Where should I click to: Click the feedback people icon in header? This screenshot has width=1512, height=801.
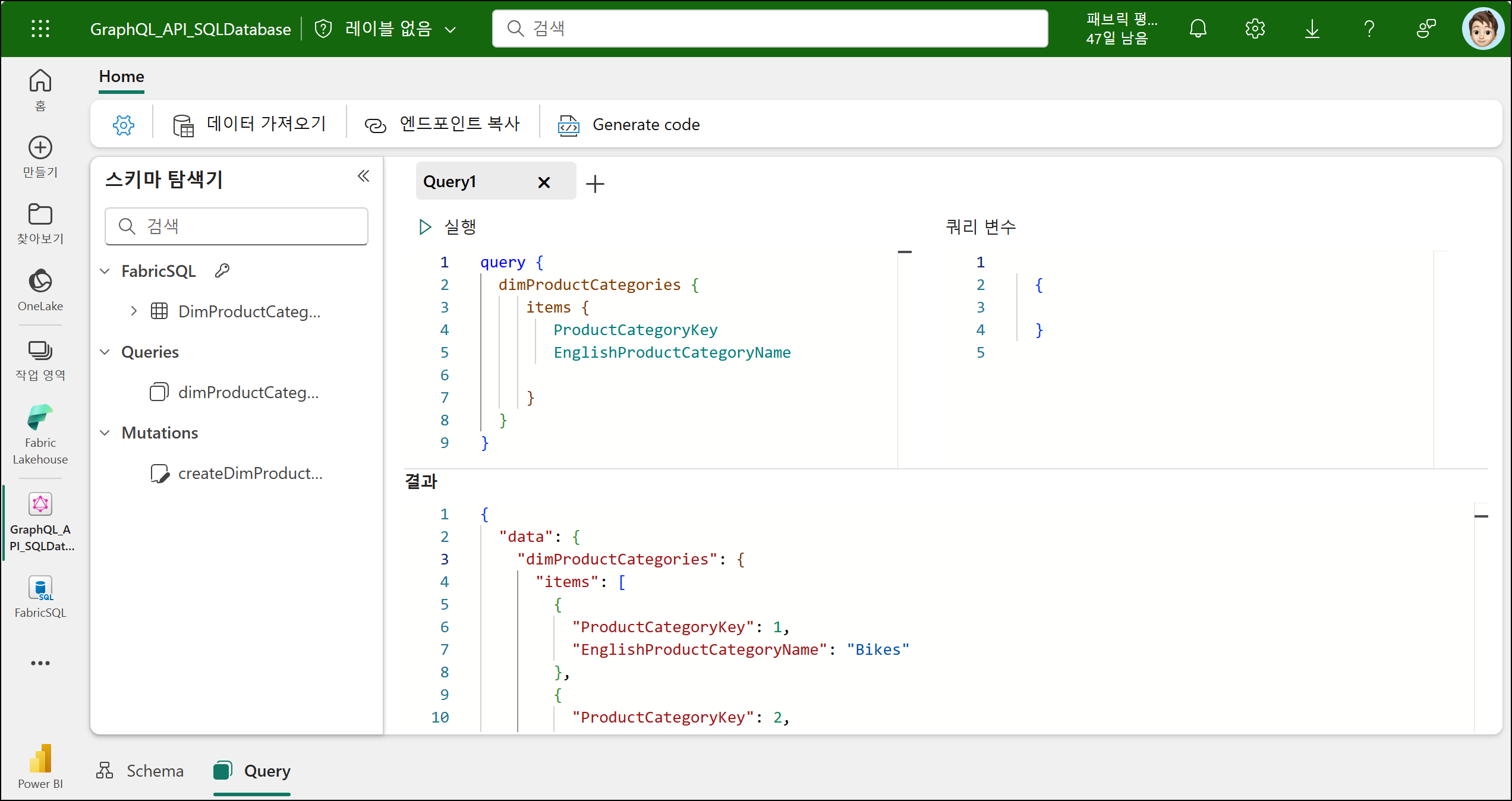point(1426,29)
